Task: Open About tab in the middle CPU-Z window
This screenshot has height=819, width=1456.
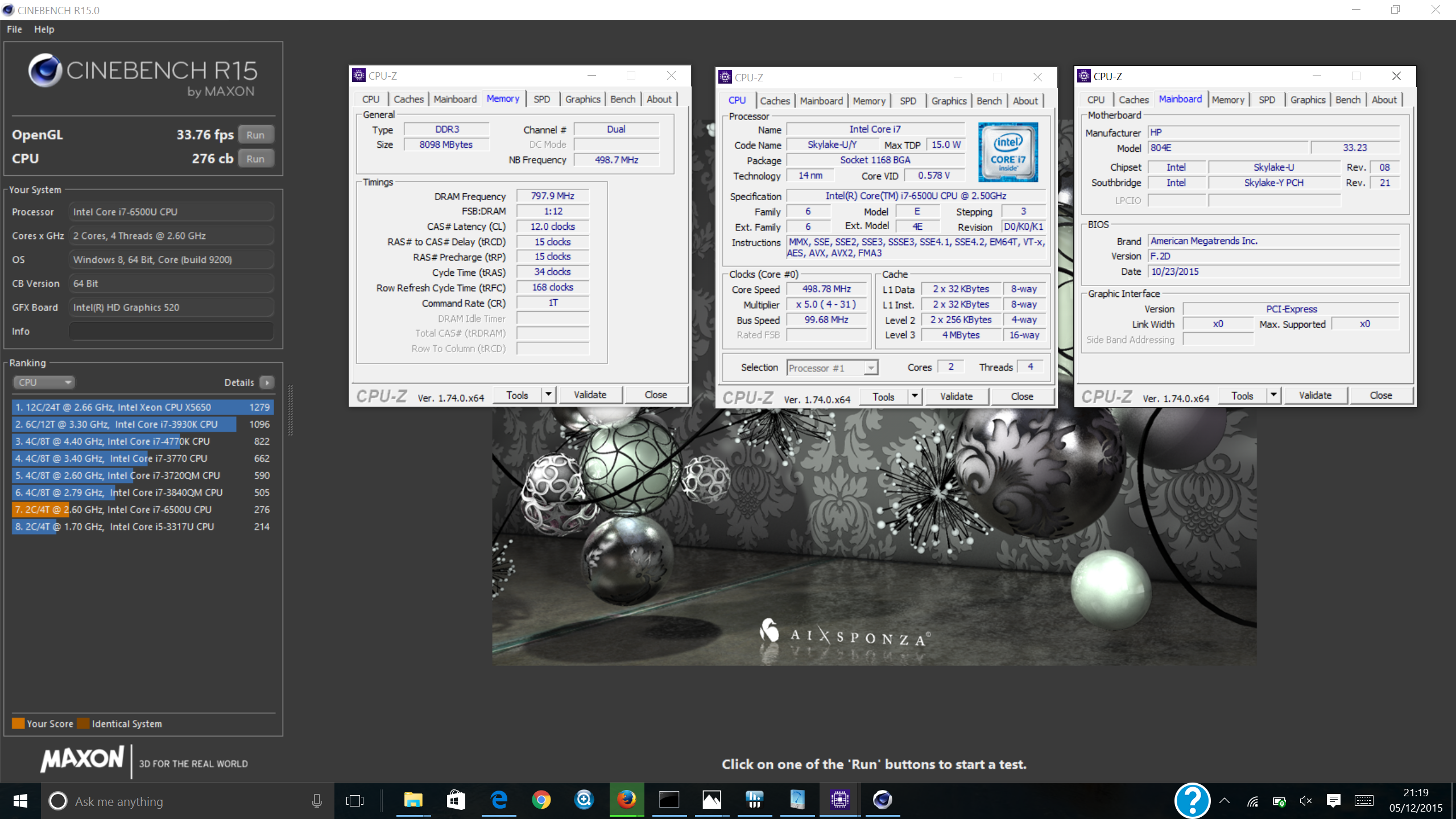Action: pyautogui.click(x=1025, y=101)
